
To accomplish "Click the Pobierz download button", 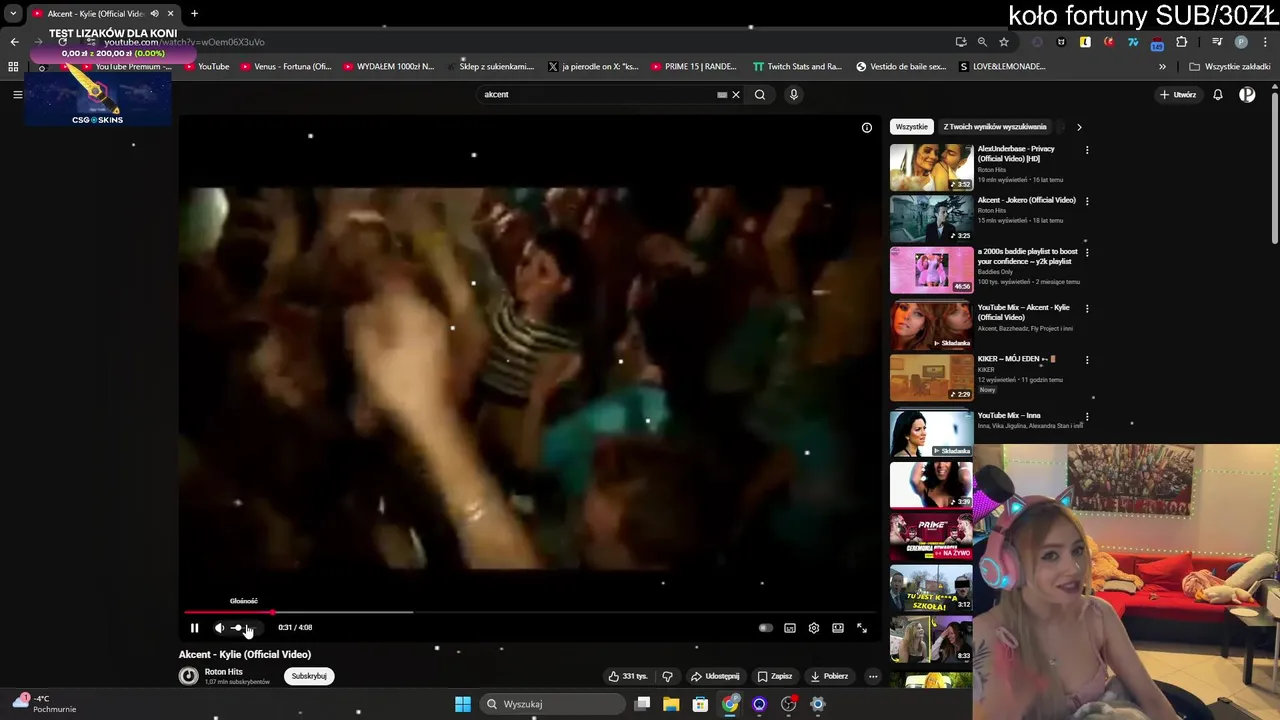I will pos(830,676).
